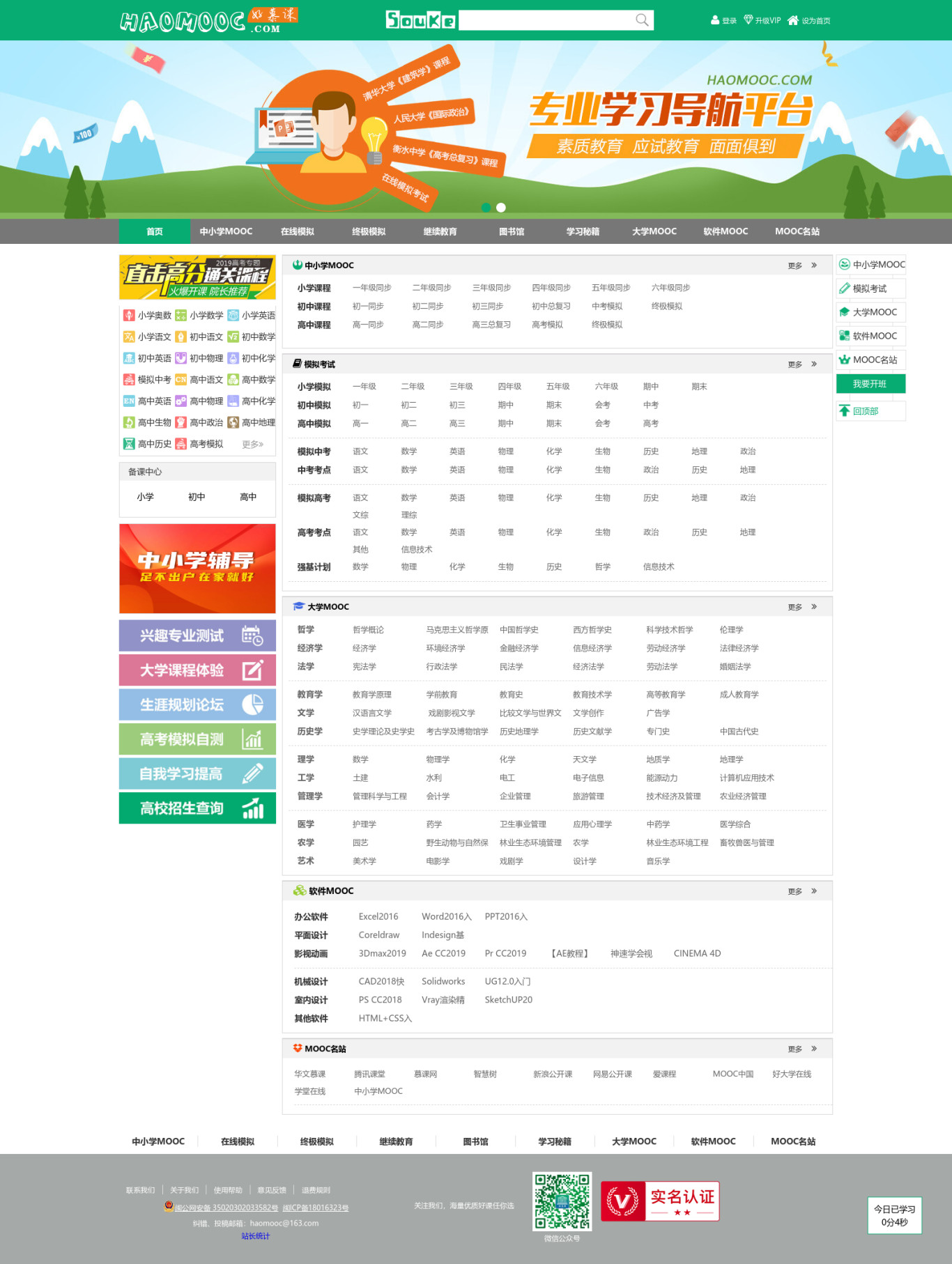Open footer nav 终极模拟 link
The height and width of the screenshot is (1264, 952).
tap(317, 1141)
